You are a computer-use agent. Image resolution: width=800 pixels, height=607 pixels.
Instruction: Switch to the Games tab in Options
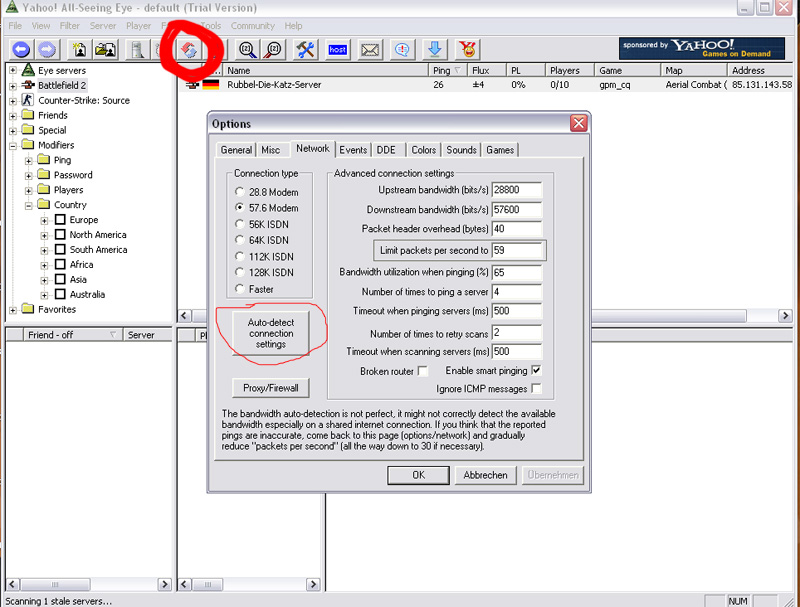(x=500, y=150)
